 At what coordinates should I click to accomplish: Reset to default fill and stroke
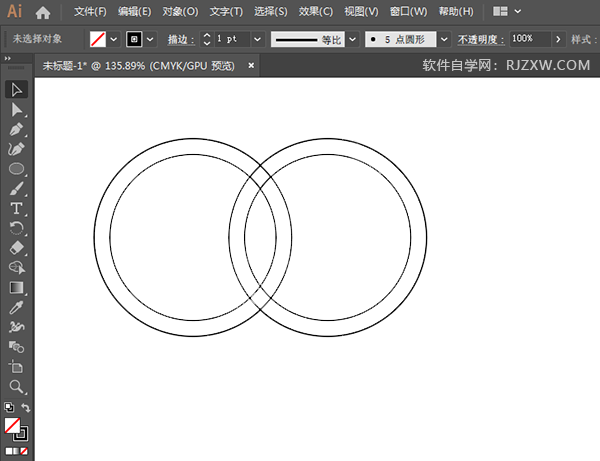tap(9, 407)
